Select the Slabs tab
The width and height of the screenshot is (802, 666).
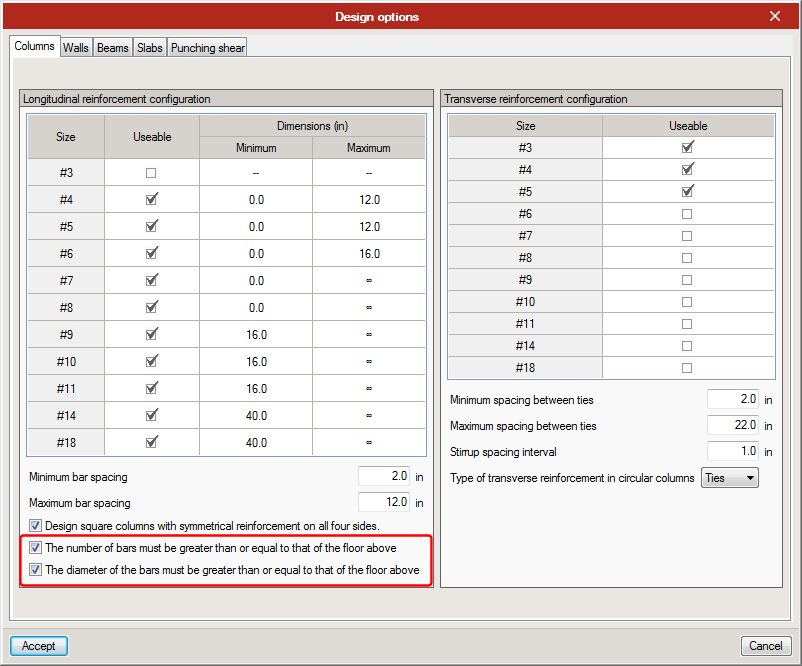click(150, 47)
